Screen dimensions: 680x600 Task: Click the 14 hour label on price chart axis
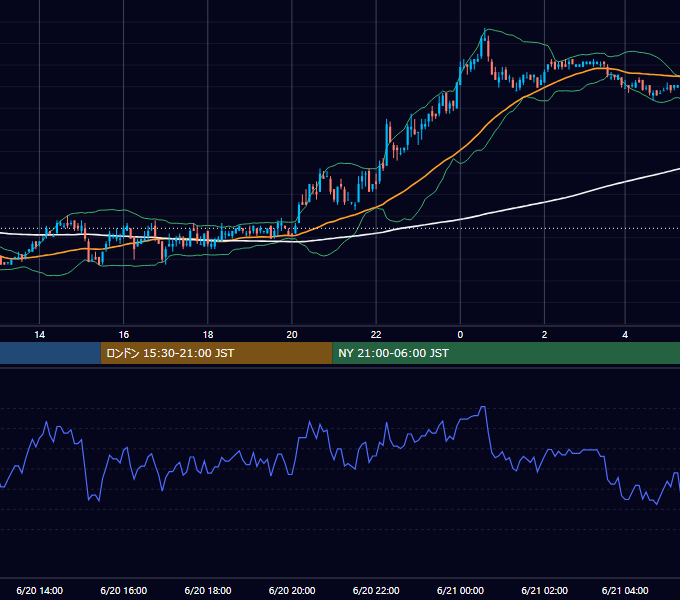point(39,335)
